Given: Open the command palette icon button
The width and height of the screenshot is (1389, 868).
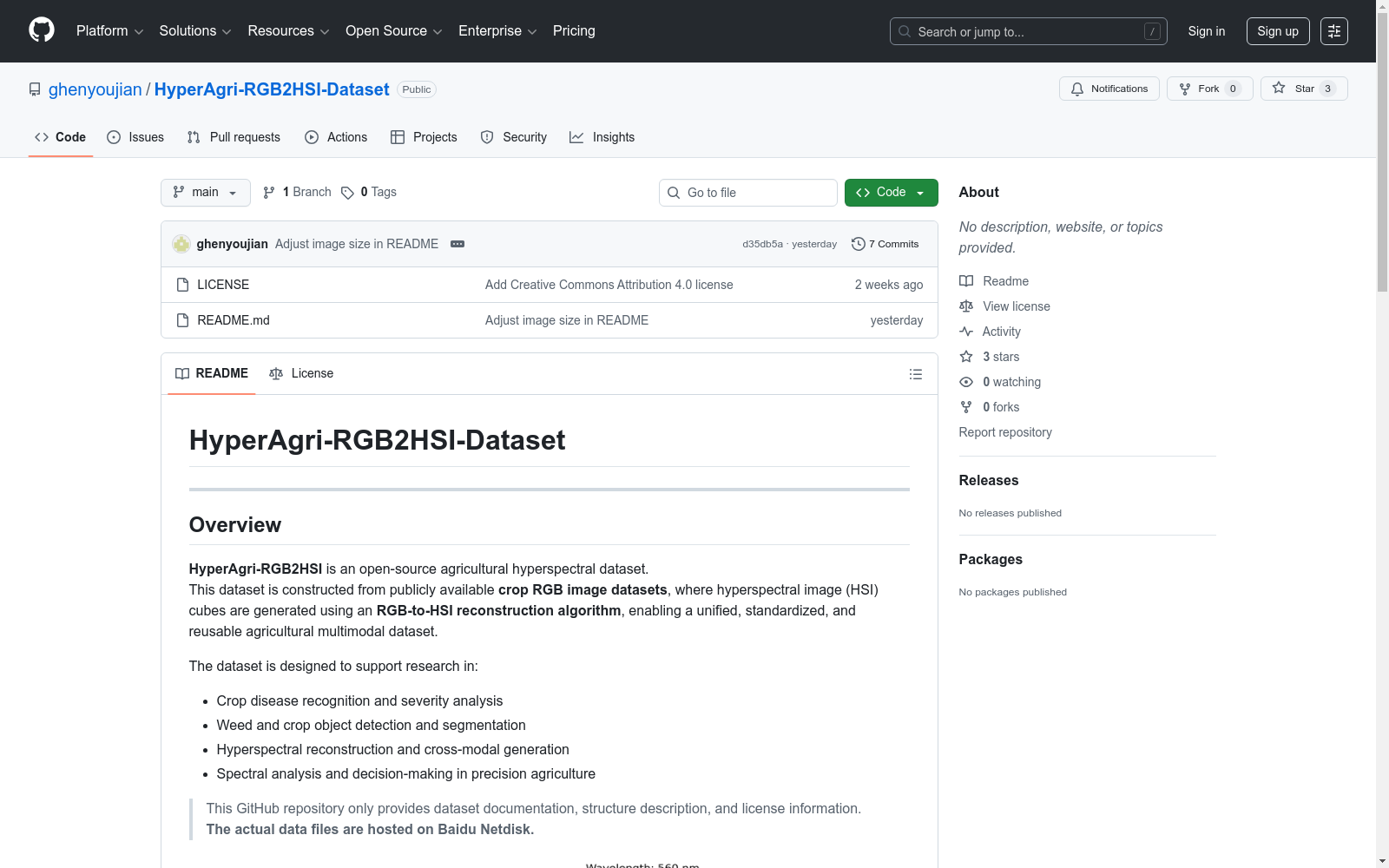Looking at the screenshot, I should tap(1334, 31).
